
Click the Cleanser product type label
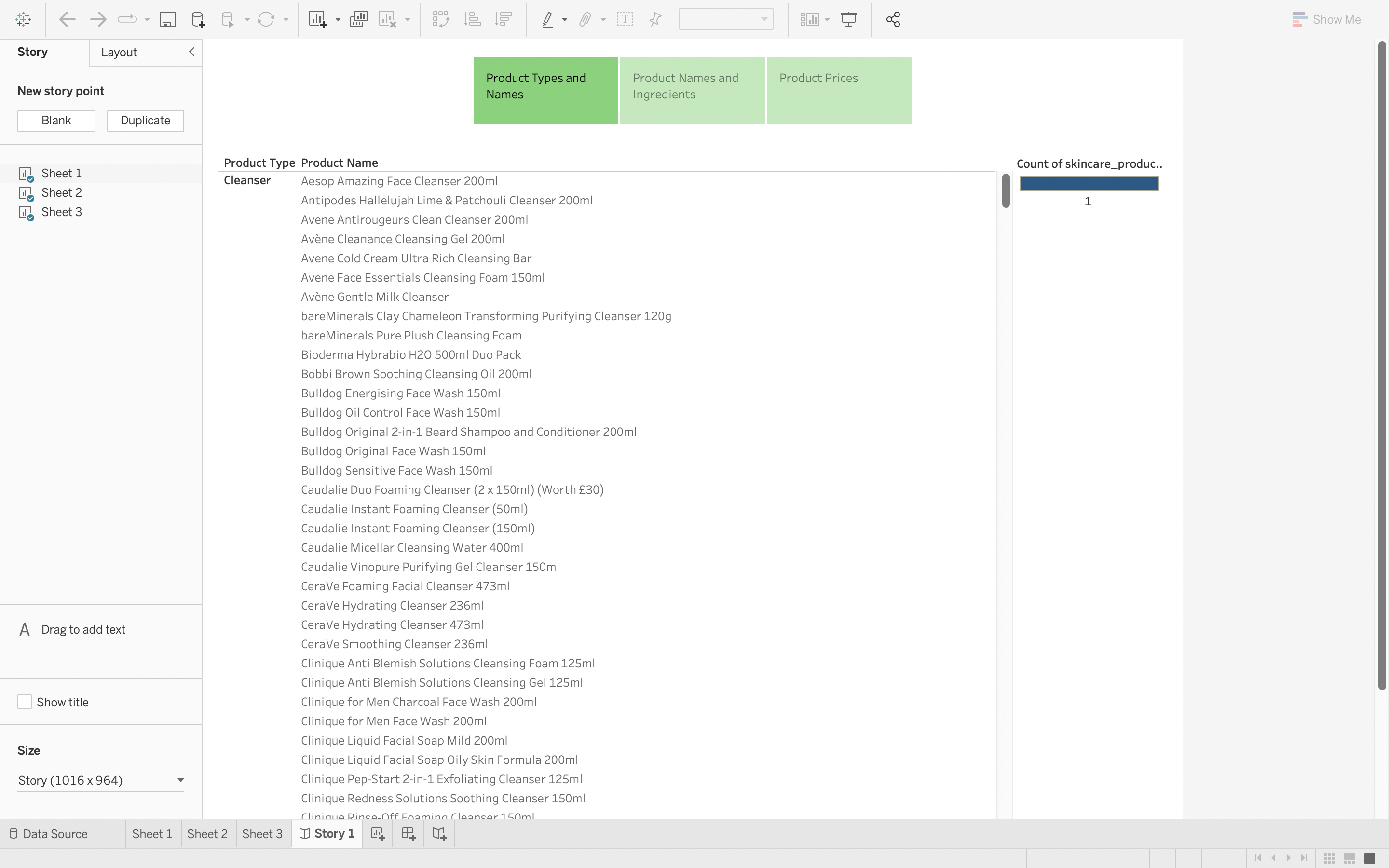(x=247, y=180)
